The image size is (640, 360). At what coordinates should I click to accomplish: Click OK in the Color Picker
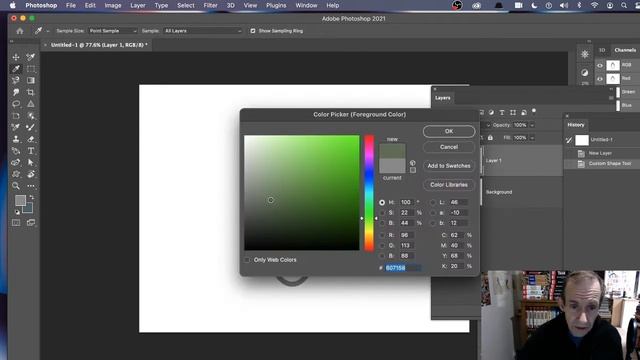coord(449,131)
